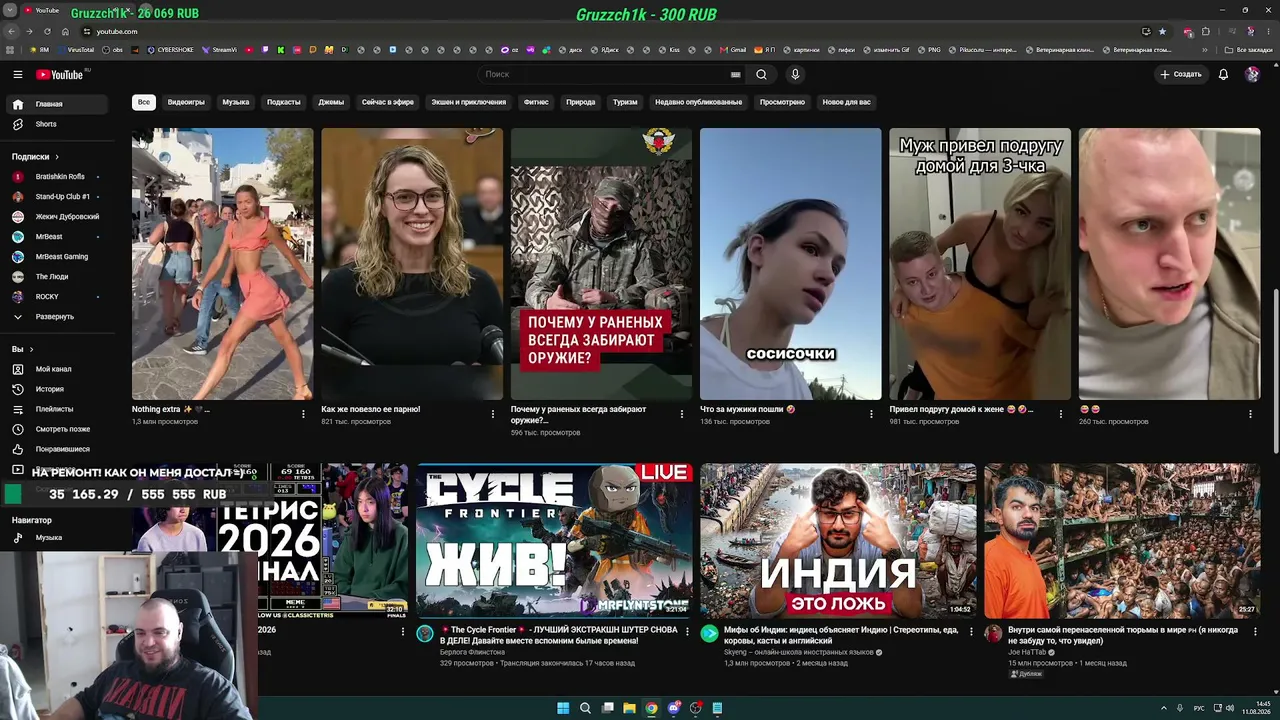Switch to Chrome in the taskbar
Viewport: 1280px width, 720px height.
651,708
